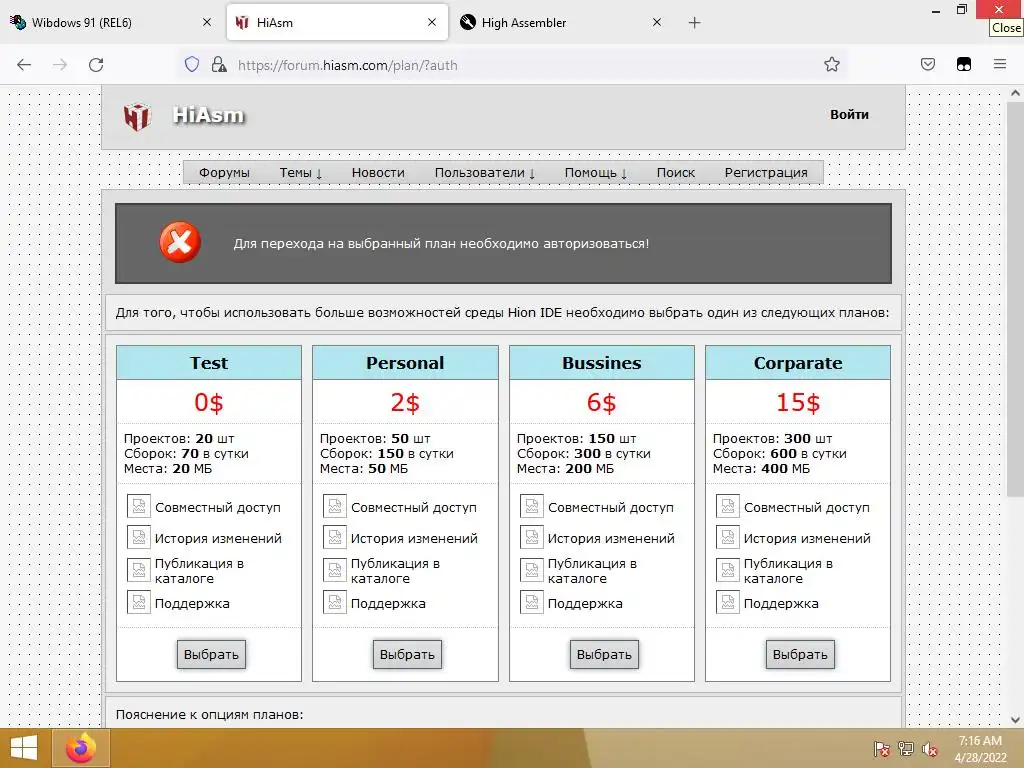
Task: Click Поддержка icon in Corparate plan
Action: click(x=728, y=602)
